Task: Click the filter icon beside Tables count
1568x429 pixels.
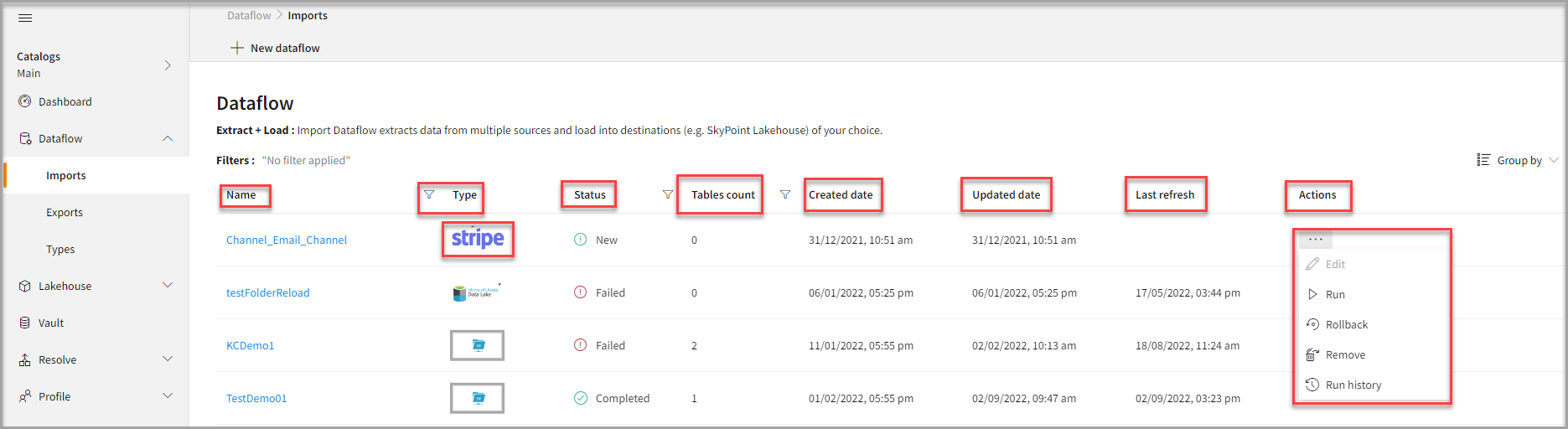Action: click(668, 194)
